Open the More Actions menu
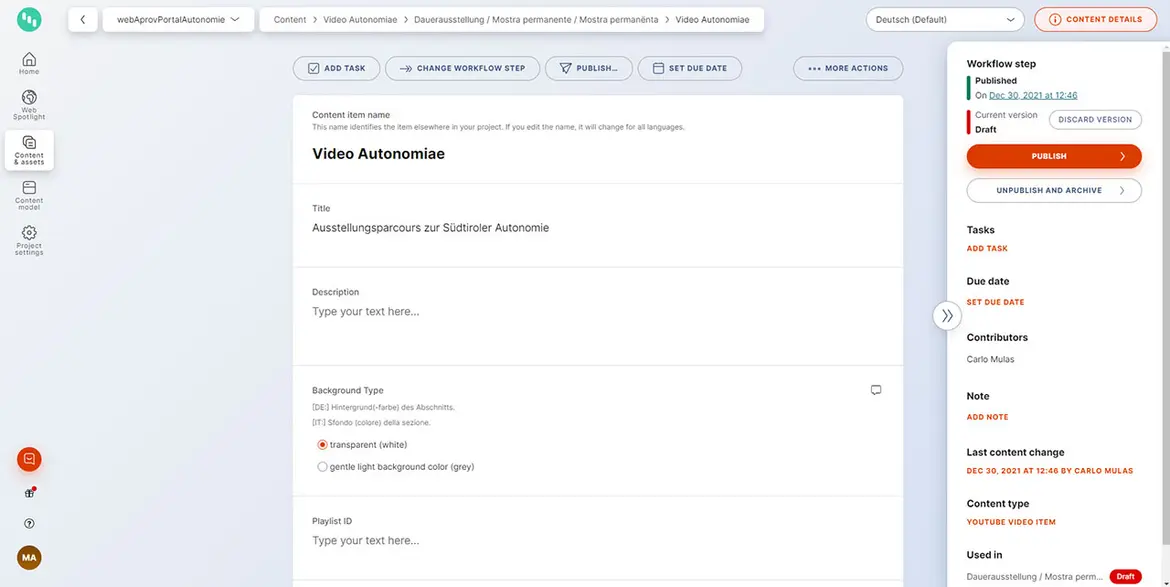 tap(848, 68)
